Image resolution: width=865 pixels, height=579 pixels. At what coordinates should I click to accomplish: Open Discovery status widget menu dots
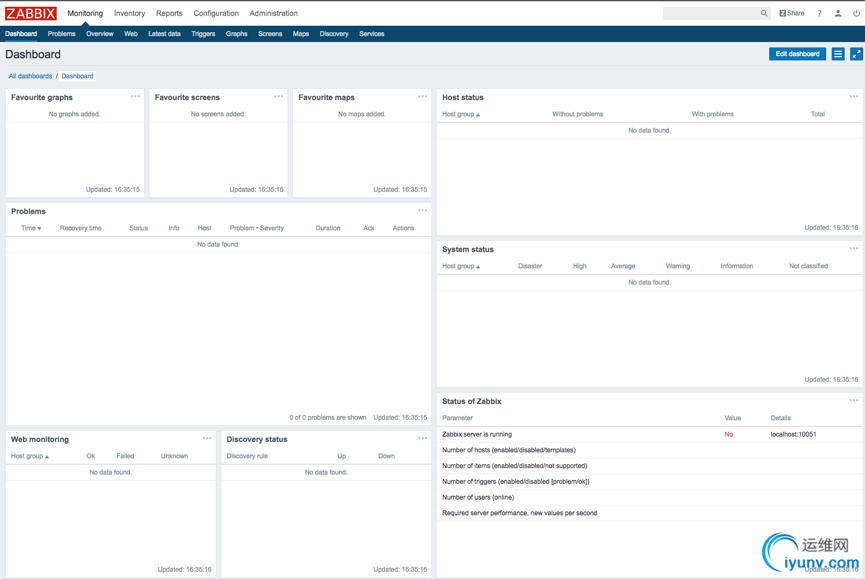[x=423, y=438]
